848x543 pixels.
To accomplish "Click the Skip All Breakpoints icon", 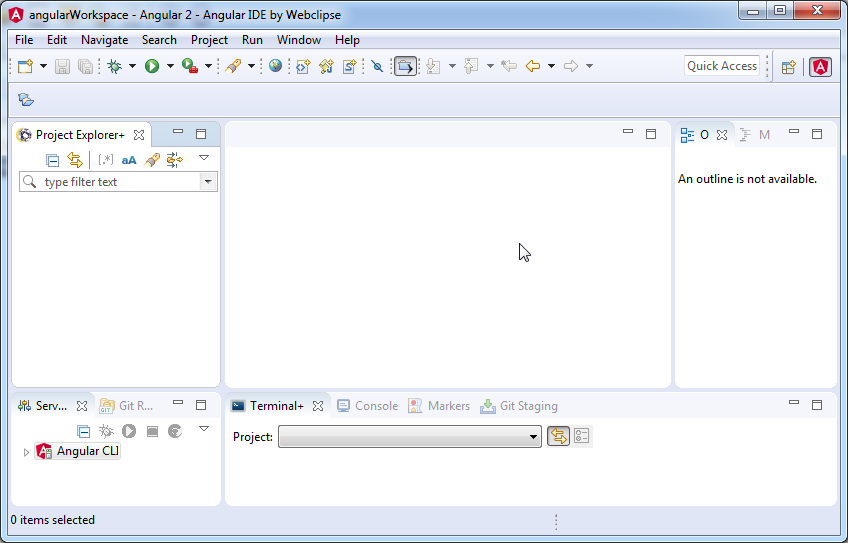I will 377,66.
